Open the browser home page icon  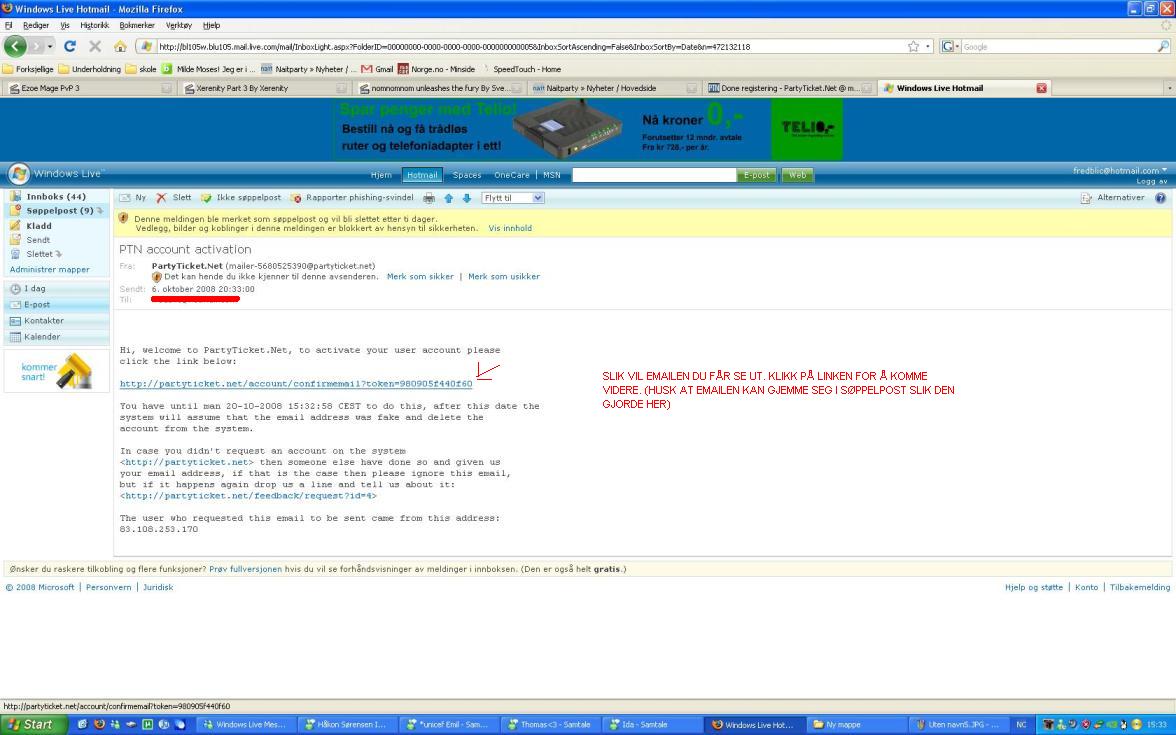120,46
